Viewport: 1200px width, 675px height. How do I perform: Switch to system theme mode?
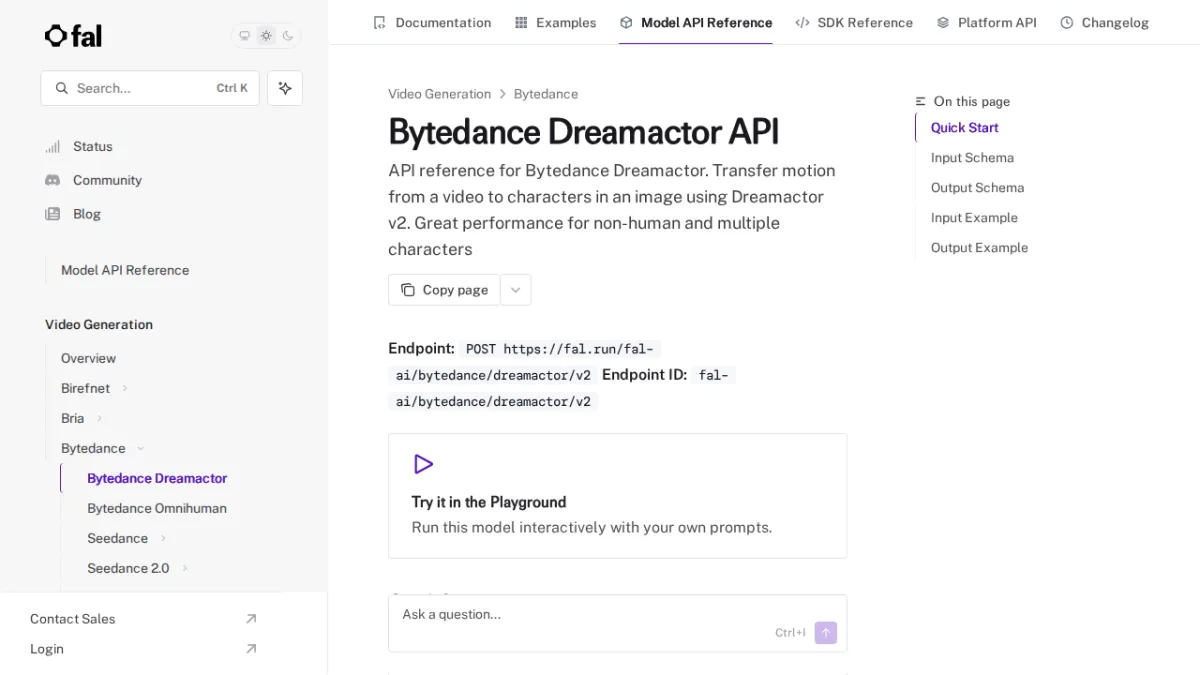click(244, 36)
